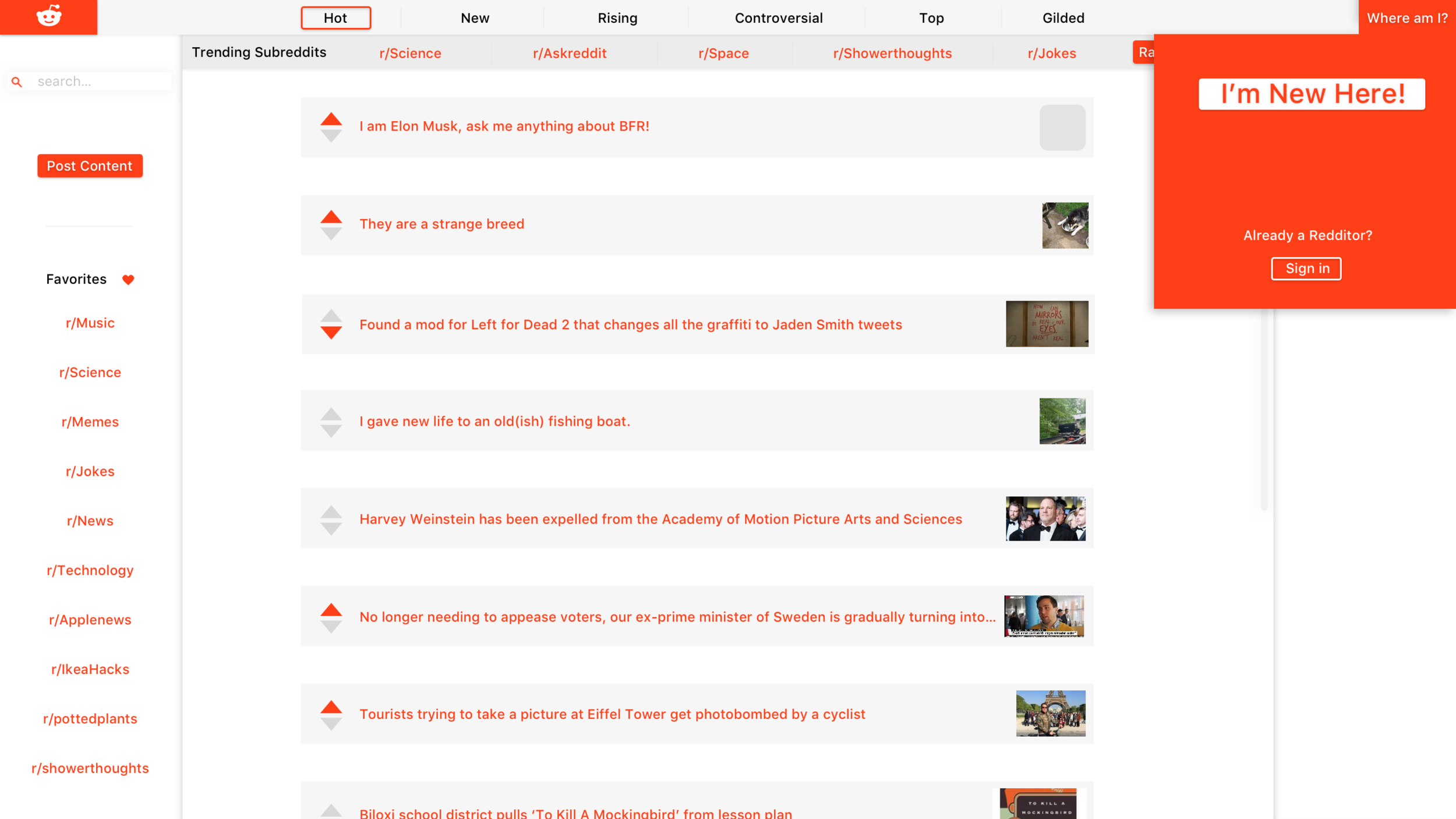The height and width of the screenshot is (819, 1456).
Task: Click the husky dog thumbnail
Action: click(x=1065, y=225)
